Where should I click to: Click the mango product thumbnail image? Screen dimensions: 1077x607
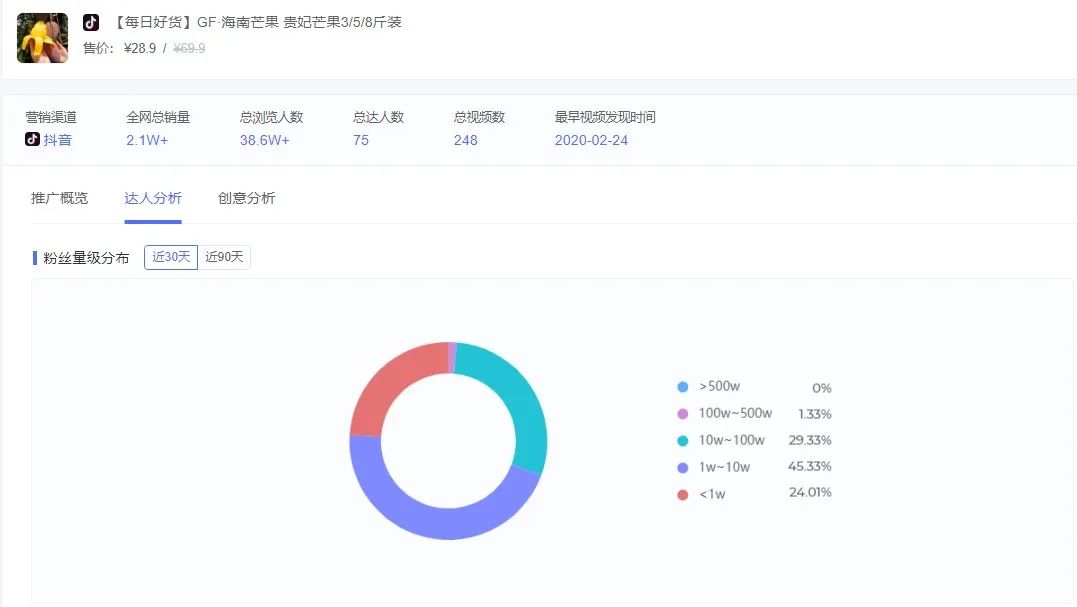click(41, 38)
